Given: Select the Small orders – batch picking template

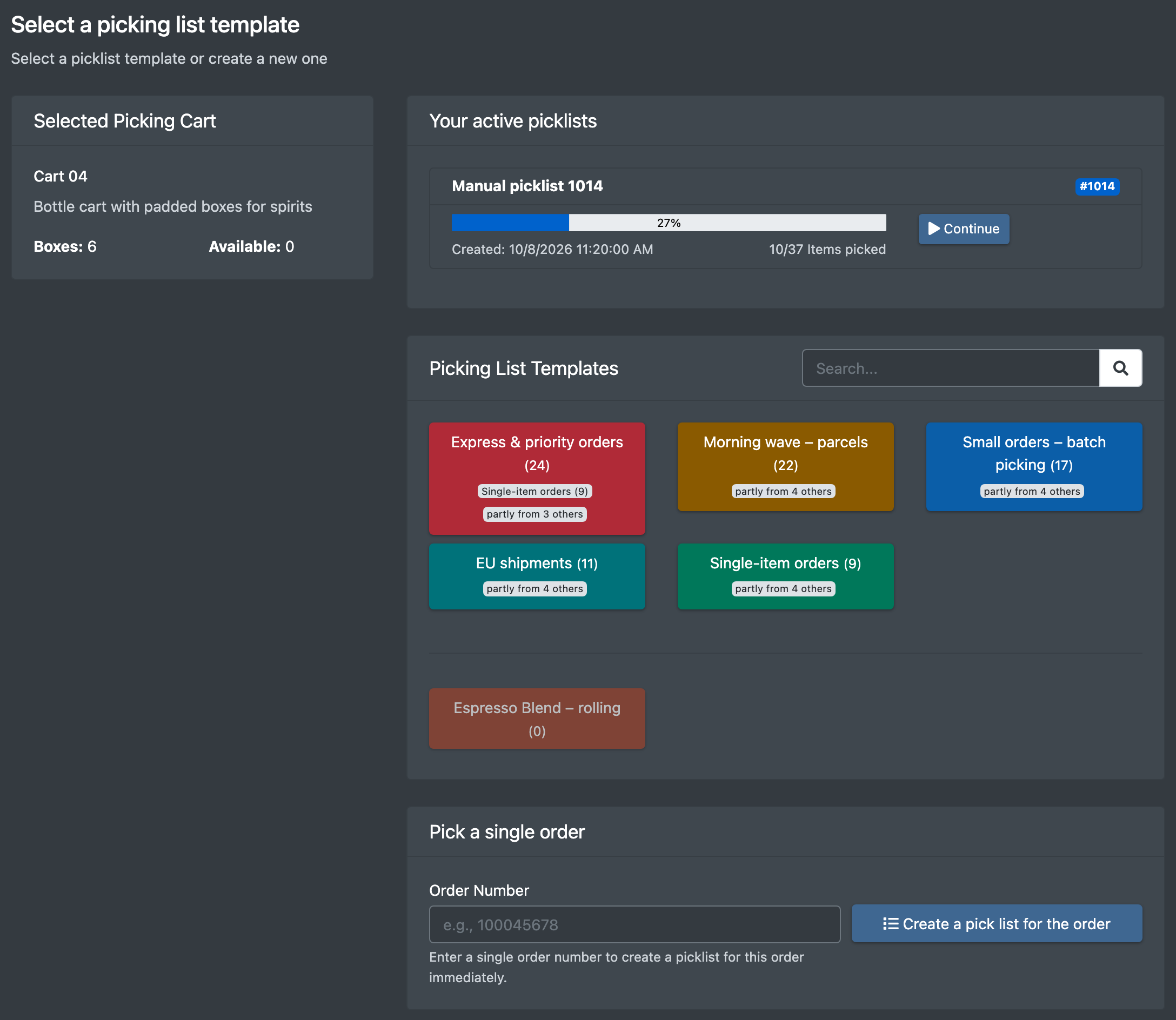Looking at the screenshot, I should pyautogui.click(x=1034, y=466).
